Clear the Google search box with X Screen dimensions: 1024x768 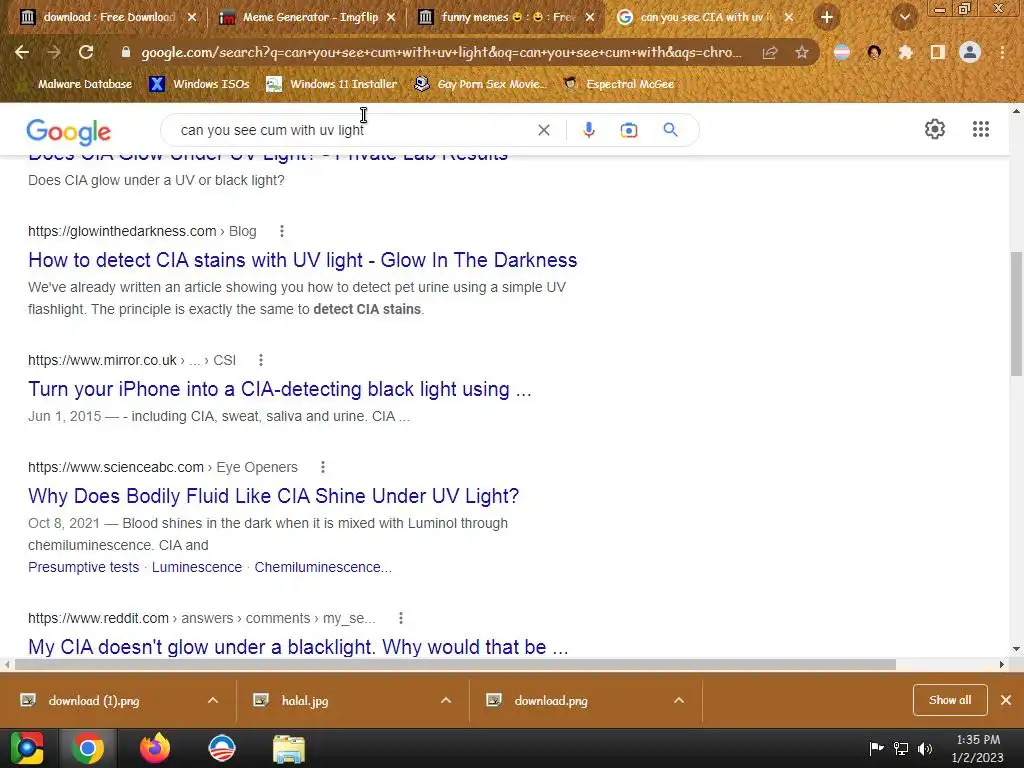(543, 130)
